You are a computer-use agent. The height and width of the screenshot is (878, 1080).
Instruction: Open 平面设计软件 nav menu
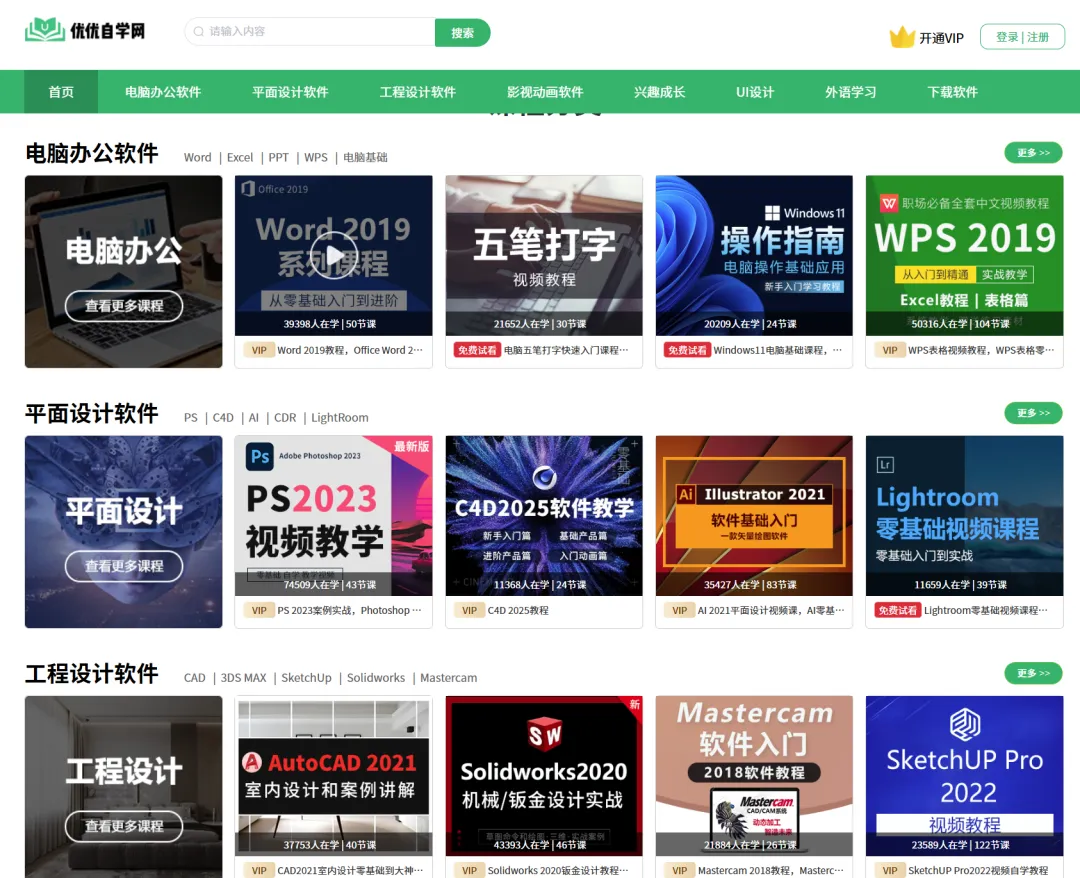290,92
